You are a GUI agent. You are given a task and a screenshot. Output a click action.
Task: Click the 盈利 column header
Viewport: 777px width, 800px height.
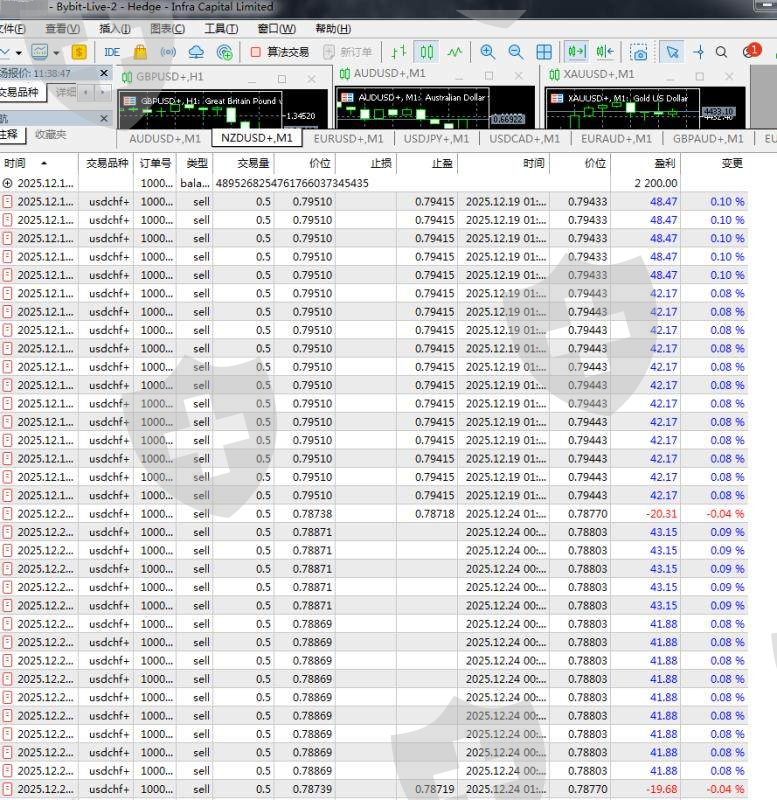pyautogui.click(x=661, y=163)
